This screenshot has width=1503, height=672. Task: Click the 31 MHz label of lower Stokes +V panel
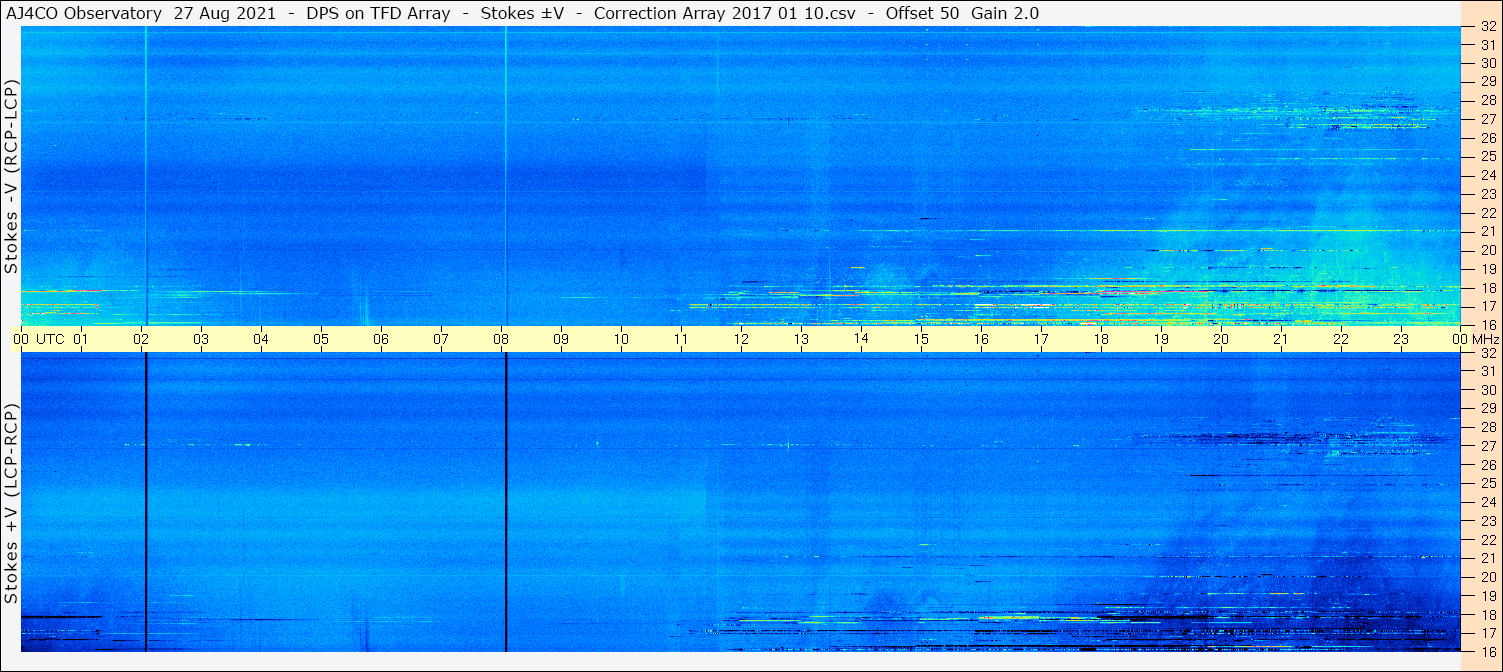1487,371
